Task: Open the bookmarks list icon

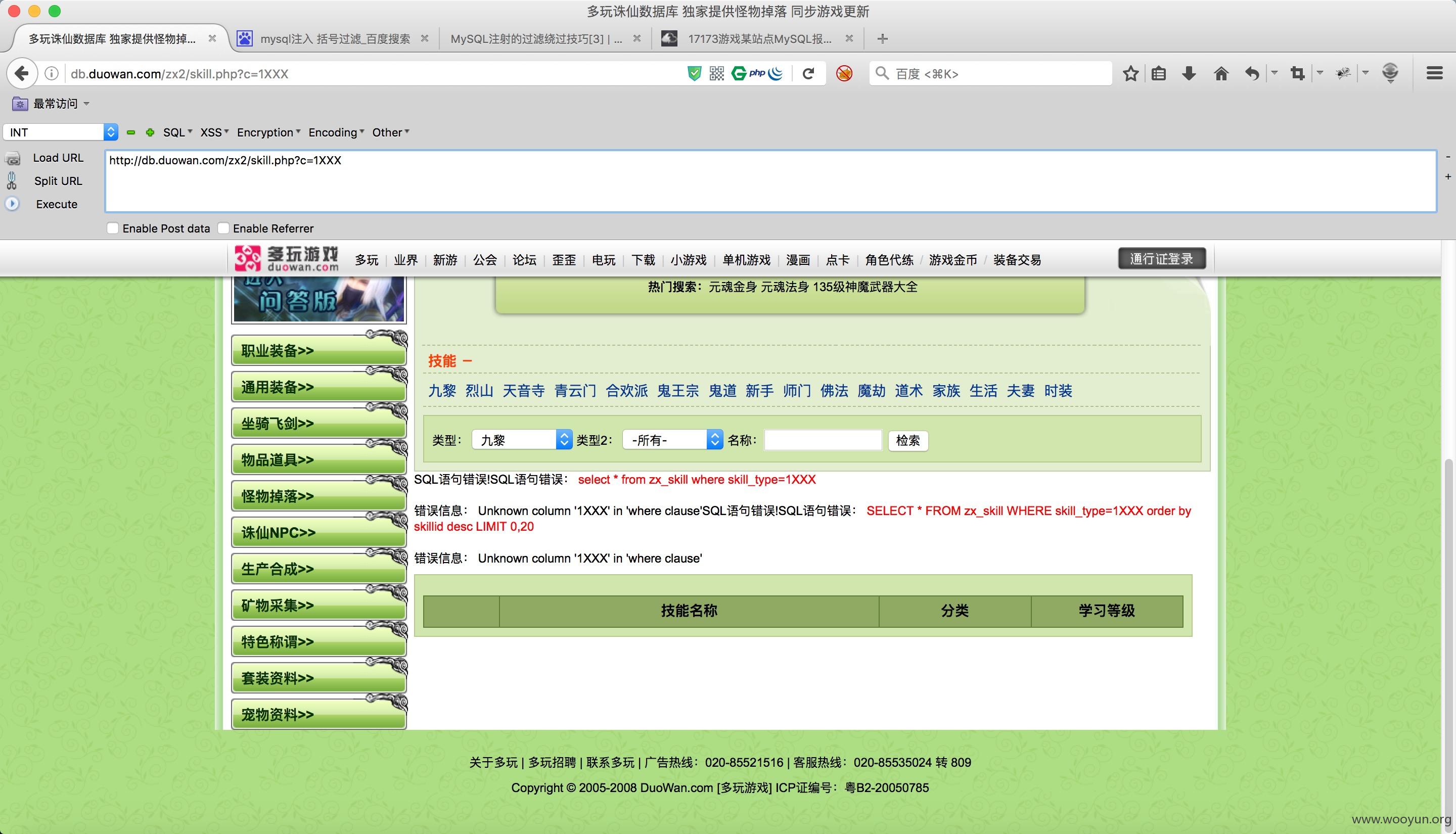Action: 1159,73
